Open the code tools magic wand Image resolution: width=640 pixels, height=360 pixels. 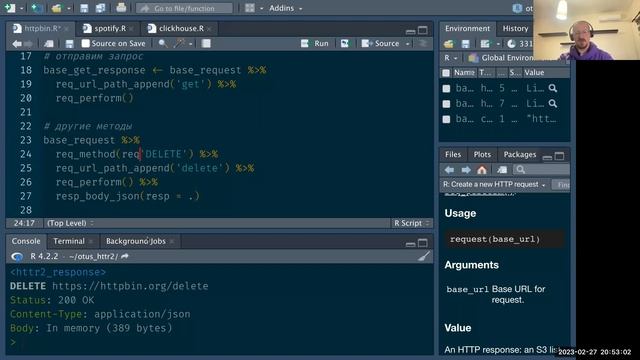[179, 43]
